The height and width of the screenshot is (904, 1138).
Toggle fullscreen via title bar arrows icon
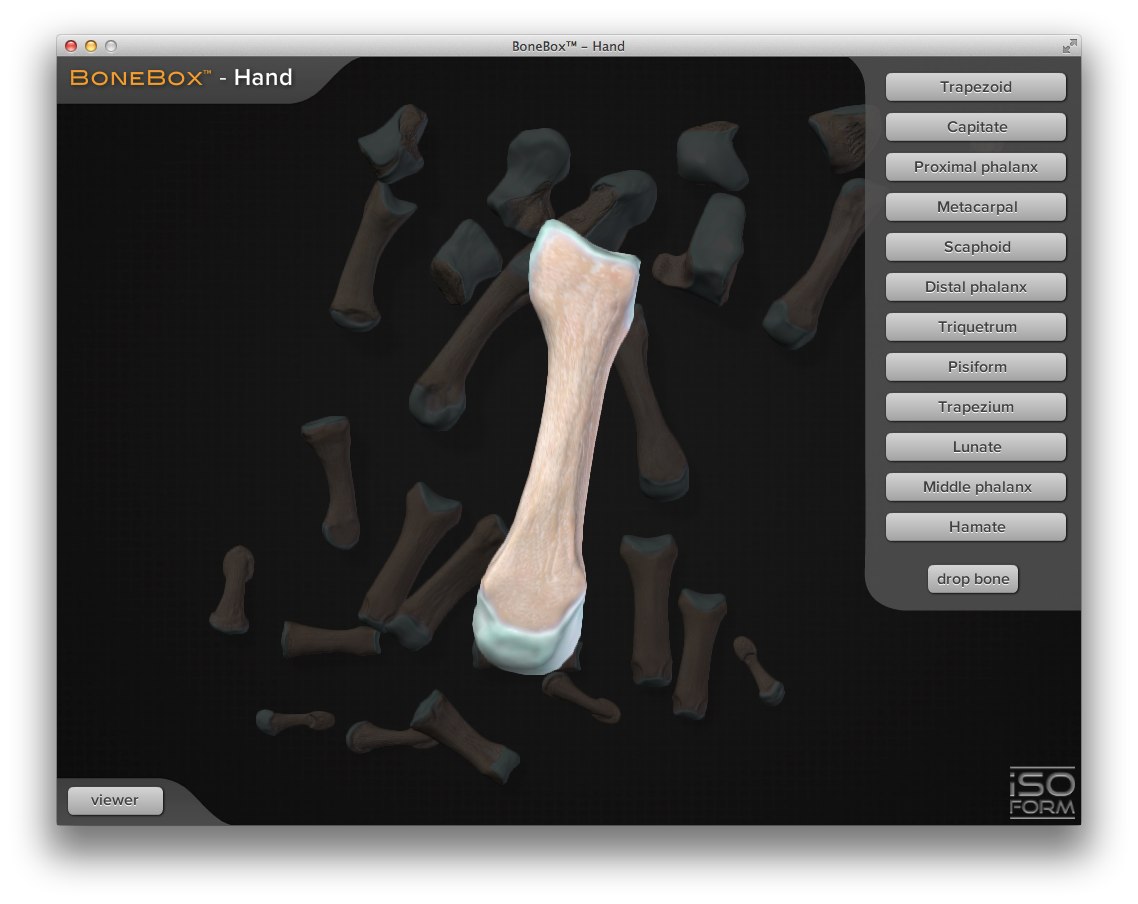point(1069,46)
